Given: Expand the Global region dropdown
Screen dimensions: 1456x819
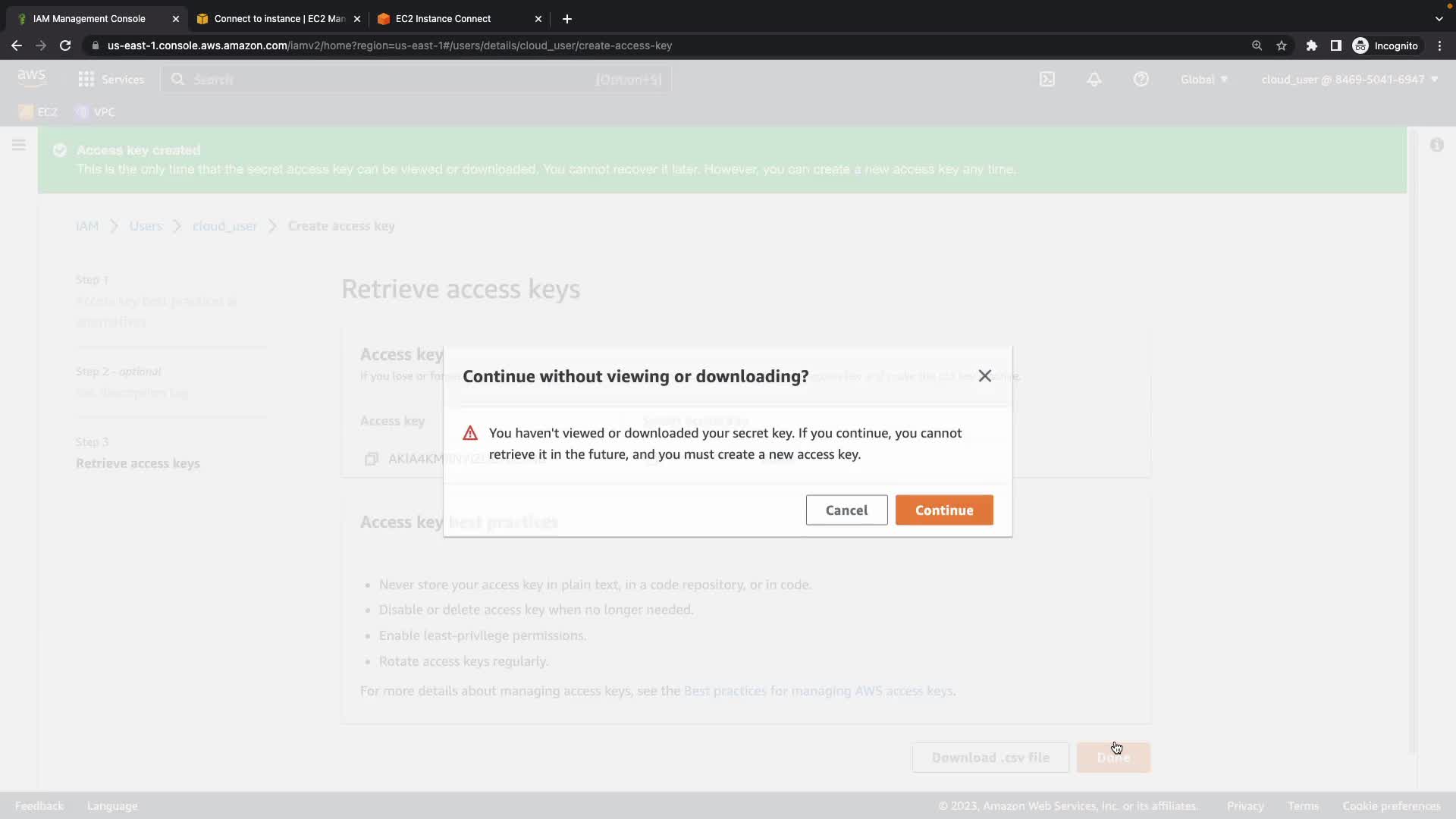Looking at the screenshot, I should [x=1203, y=80].
